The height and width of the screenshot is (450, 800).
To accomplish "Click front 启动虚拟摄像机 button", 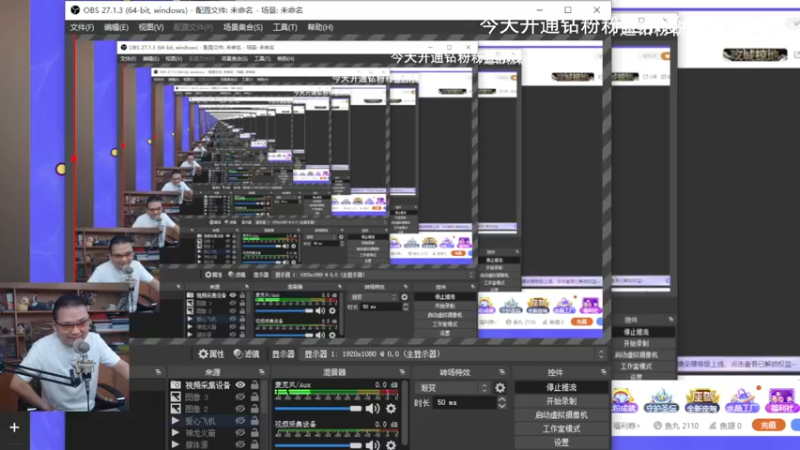I will click(x=561, y=415).
